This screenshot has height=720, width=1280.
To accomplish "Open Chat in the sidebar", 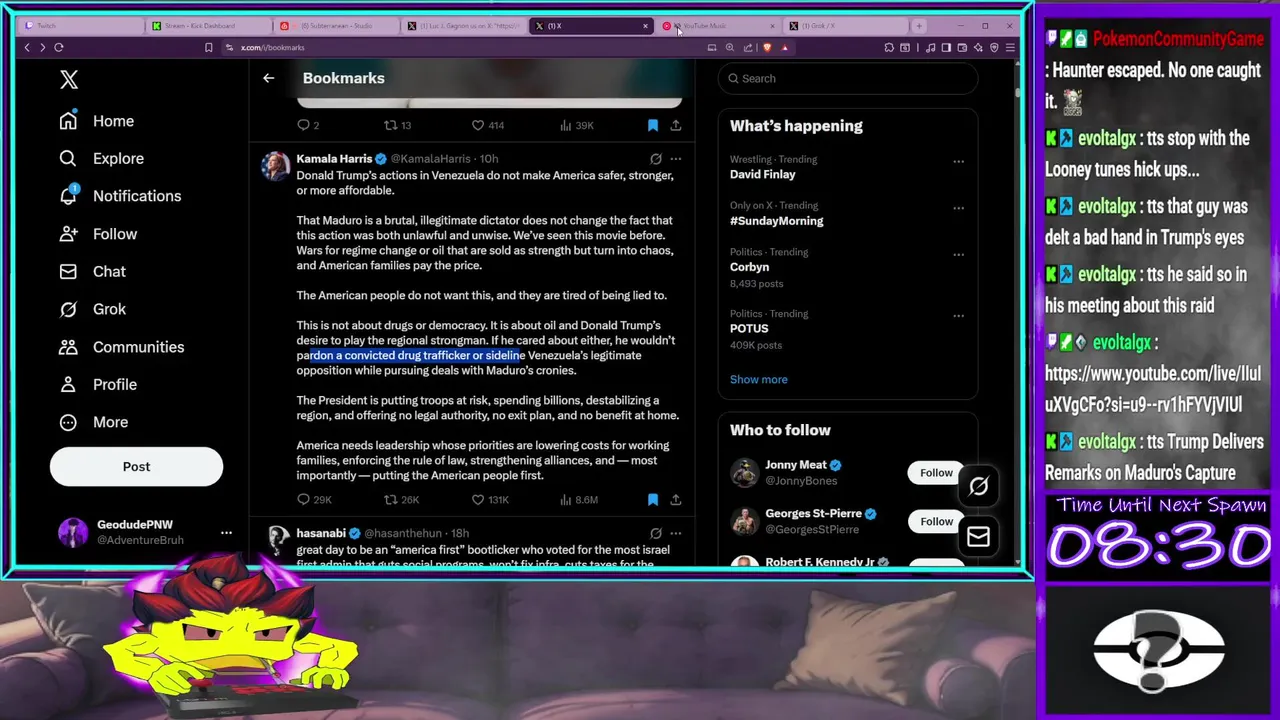I will (92, 271).
